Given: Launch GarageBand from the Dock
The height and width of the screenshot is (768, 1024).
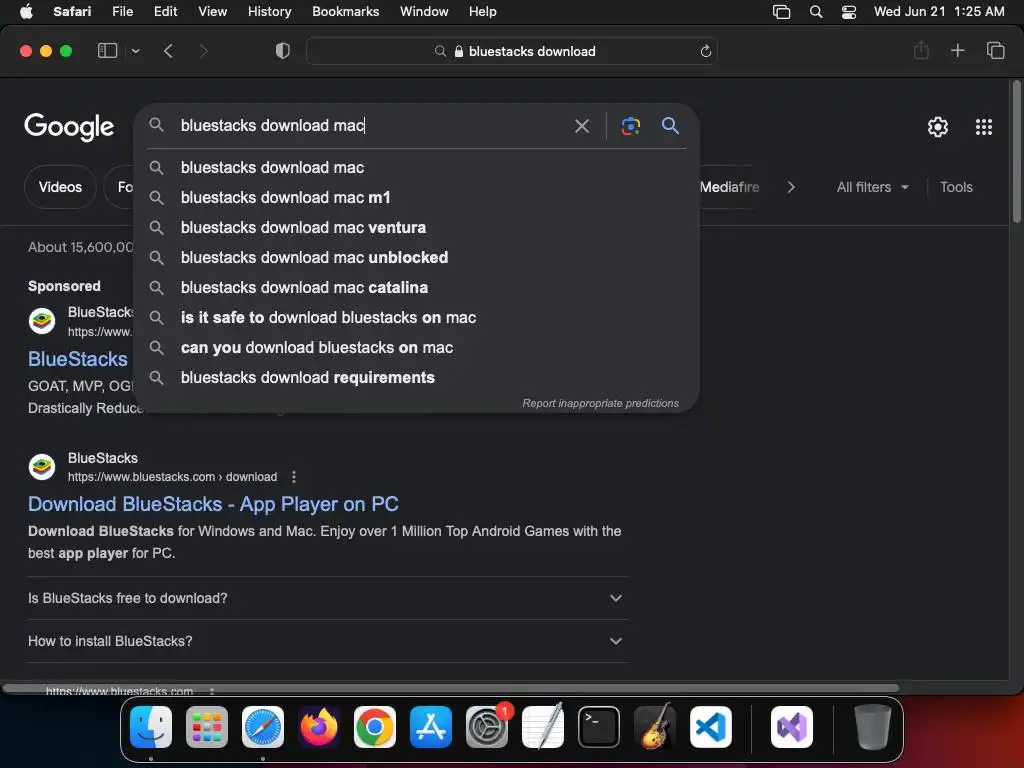Looking at the screenshot, I should 655,726.
